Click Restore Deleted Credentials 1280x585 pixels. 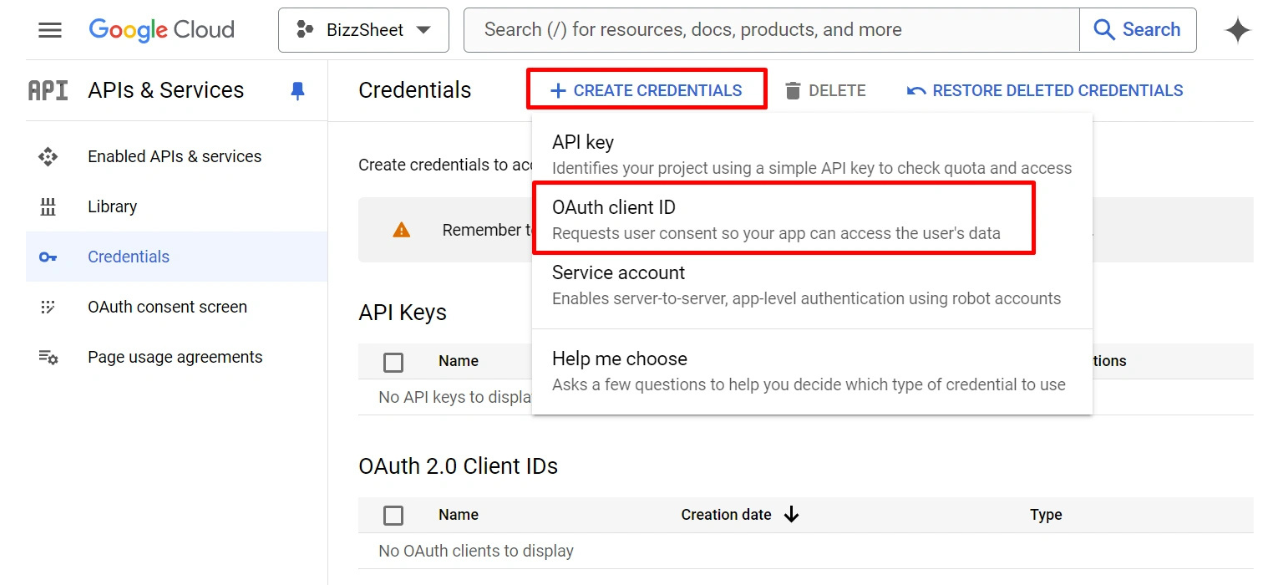tap(1045, 90)
